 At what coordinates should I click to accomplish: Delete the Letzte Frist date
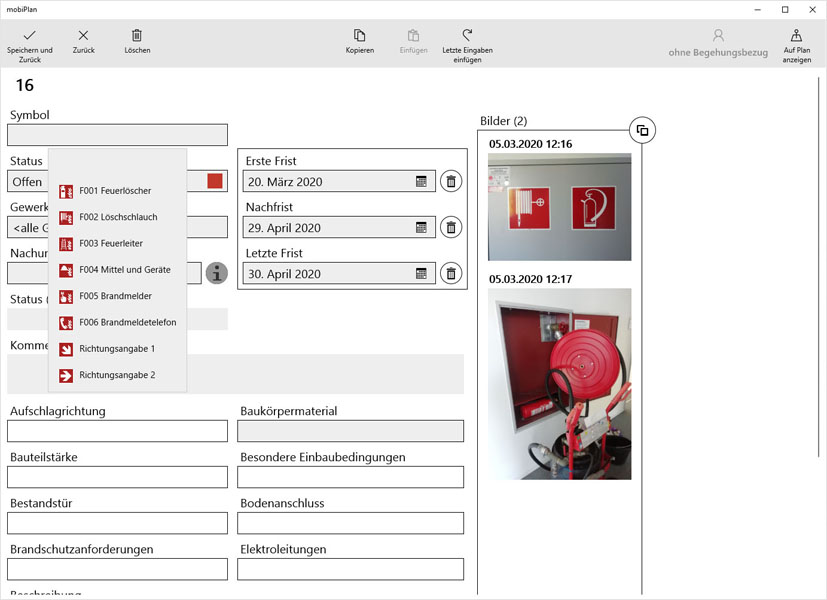pyautogui.click(x=451, y=273)
